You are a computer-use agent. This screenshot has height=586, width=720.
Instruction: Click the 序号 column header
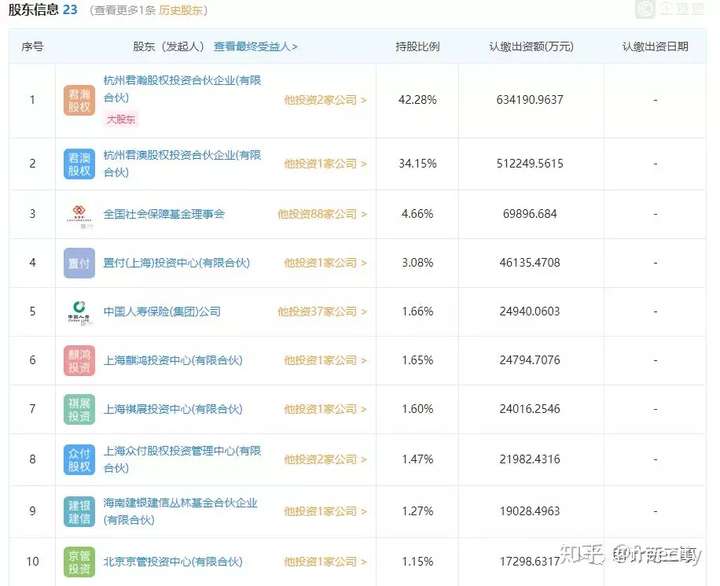pos(32,46)
